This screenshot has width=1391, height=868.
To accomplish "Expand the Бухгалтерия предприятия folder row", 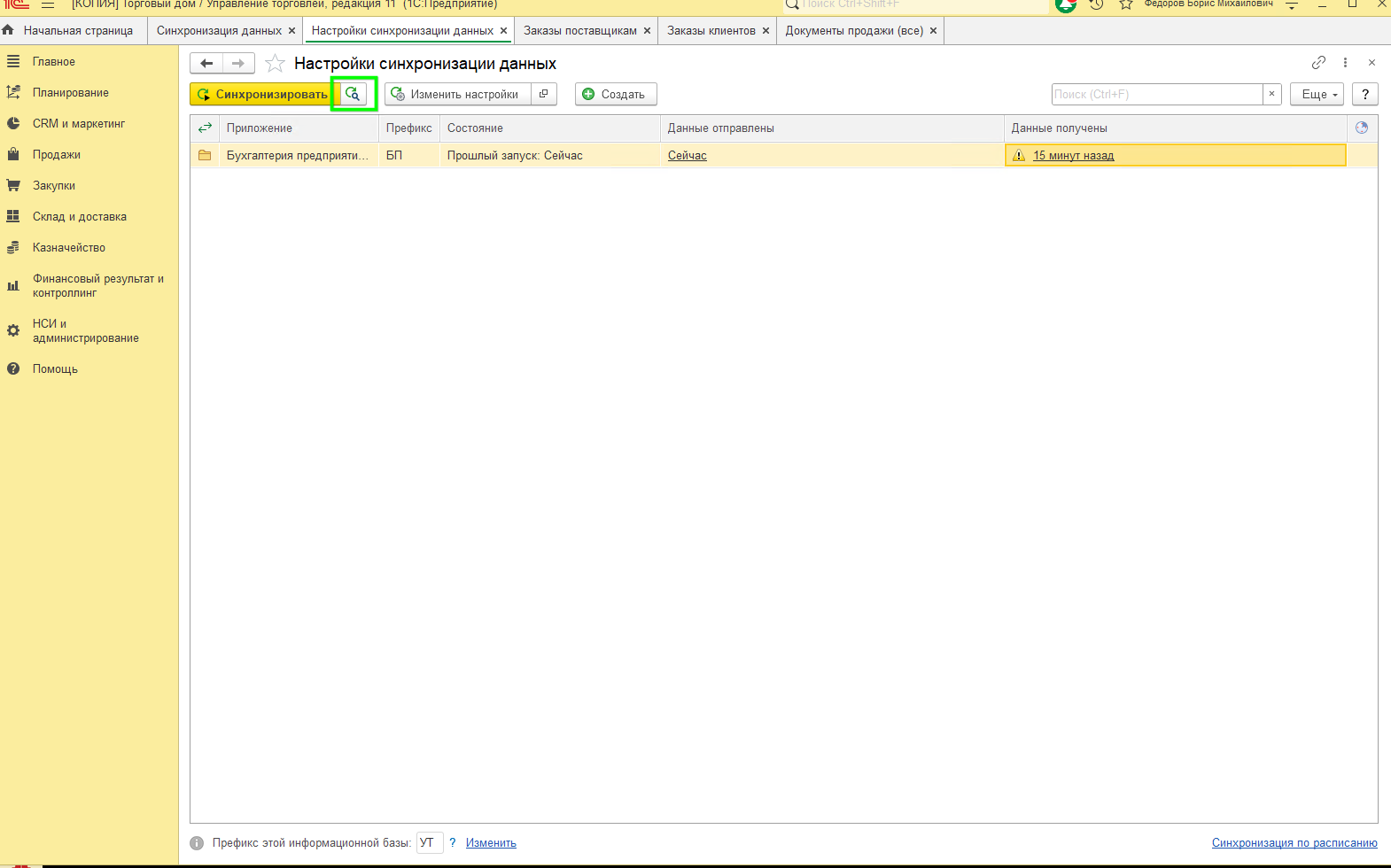I will click(x=205, y=156).
